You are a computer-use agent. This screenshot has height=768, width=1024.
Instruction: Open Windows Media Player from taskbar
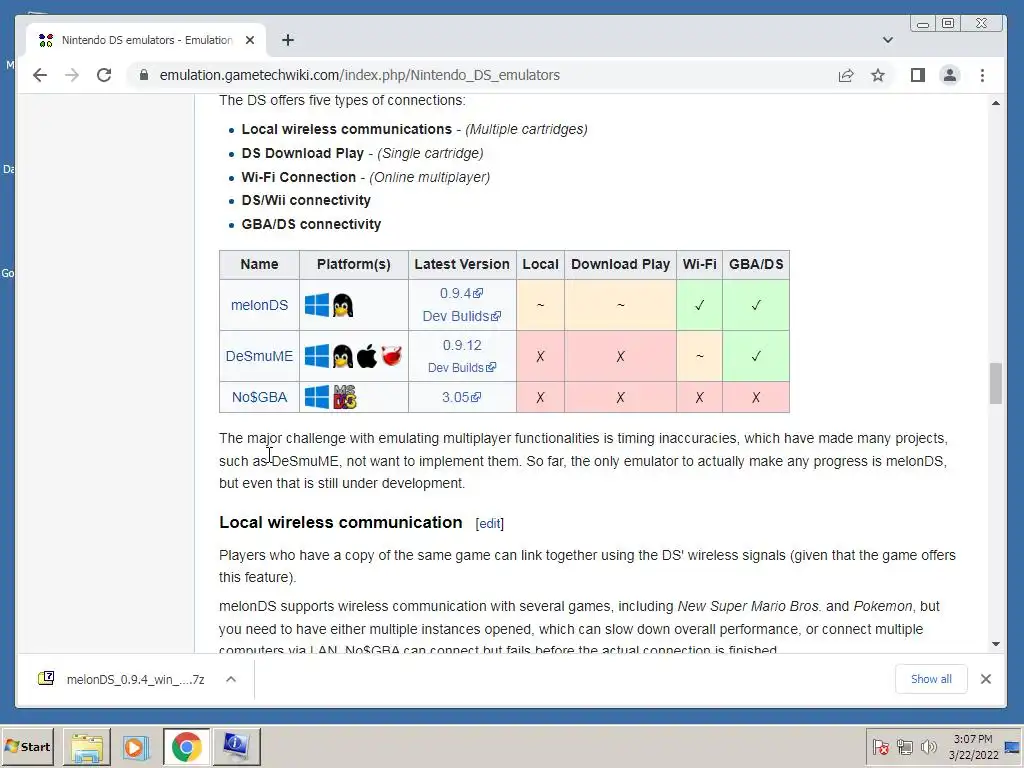(x=136, y=747)
